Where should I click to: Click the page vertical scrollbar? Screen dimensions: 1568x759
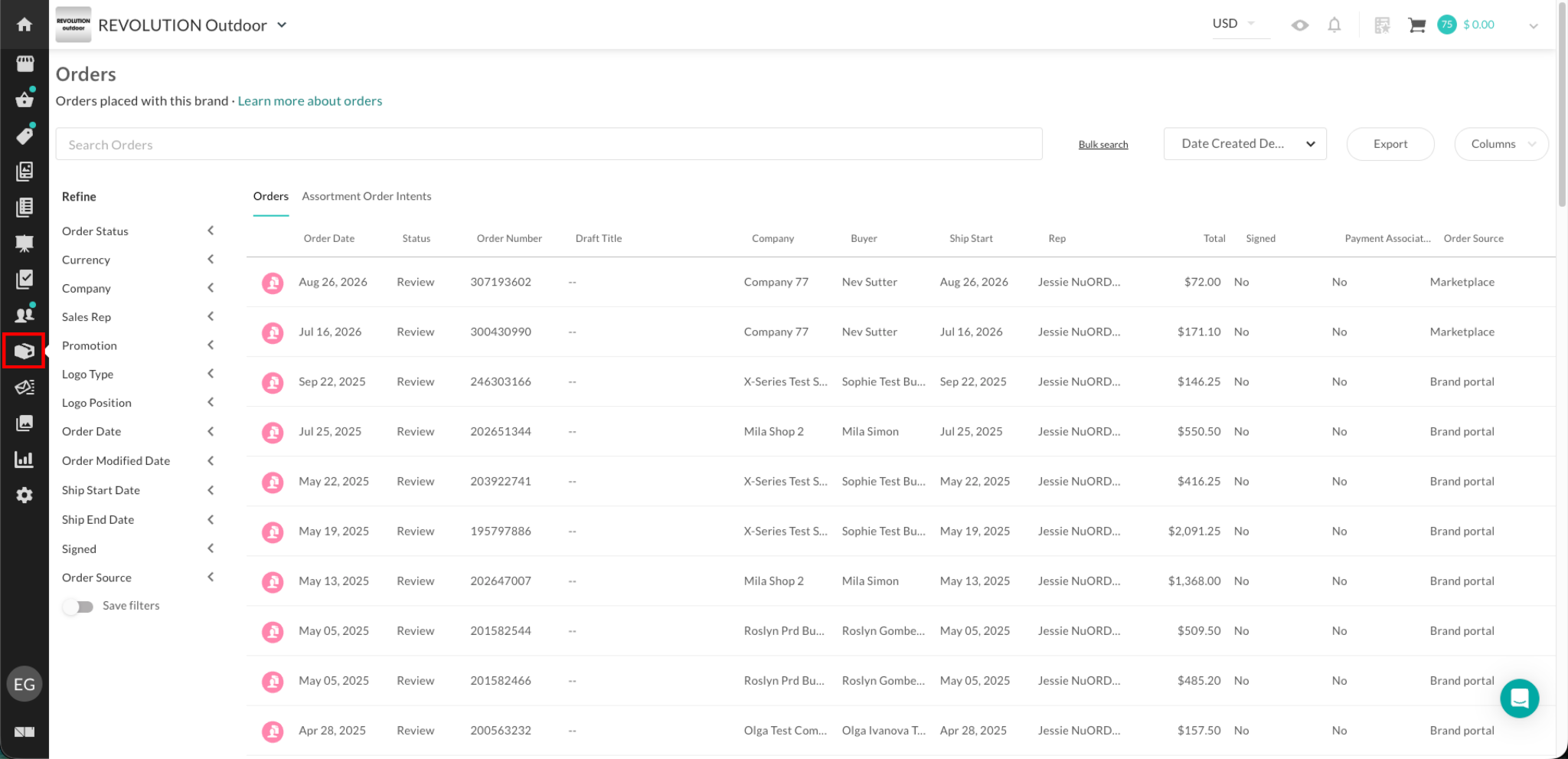[1562, 105]
